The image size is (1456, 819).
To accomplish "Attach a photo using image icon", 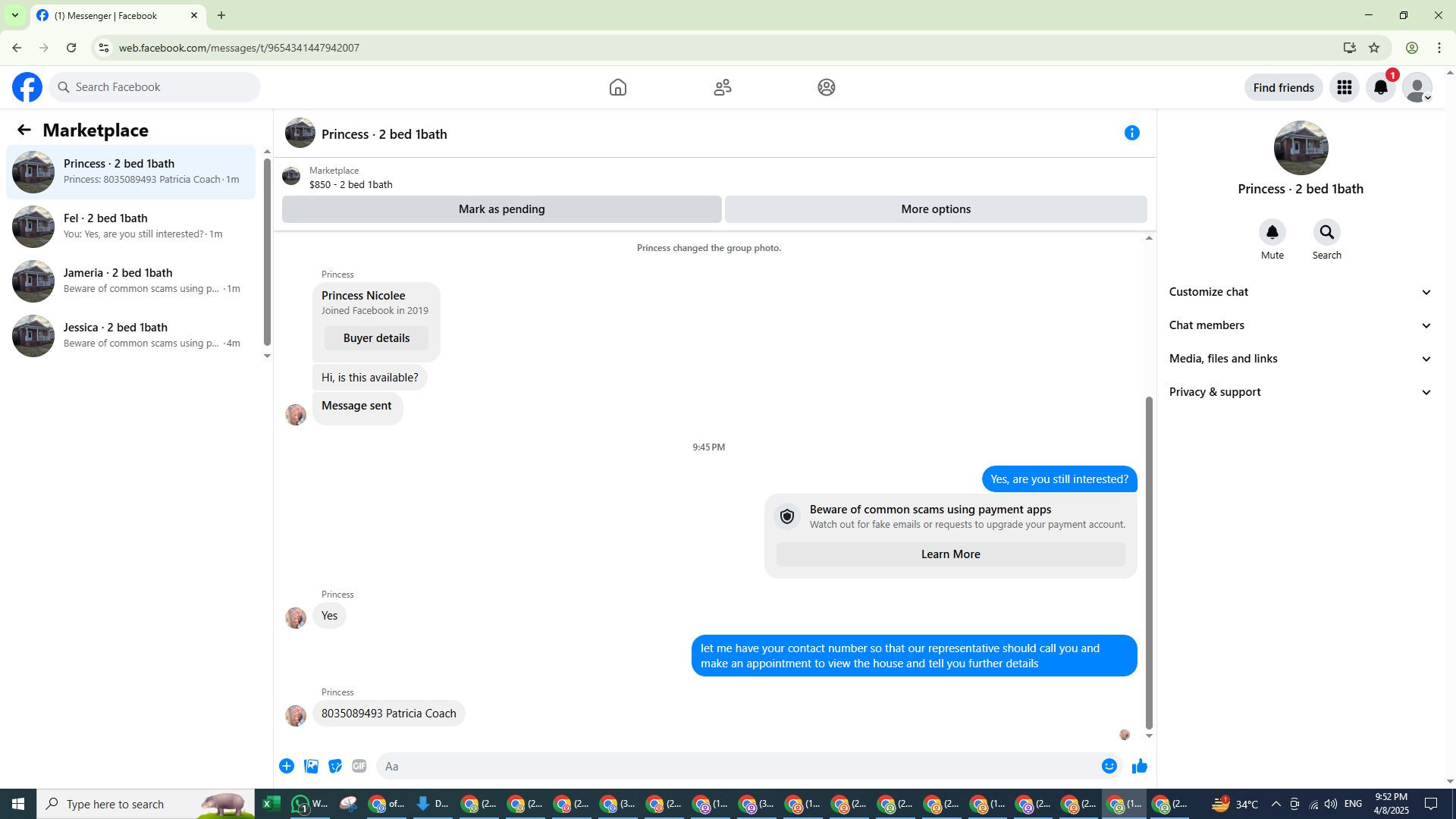I will pyautogui.click(x=311, y=767).
